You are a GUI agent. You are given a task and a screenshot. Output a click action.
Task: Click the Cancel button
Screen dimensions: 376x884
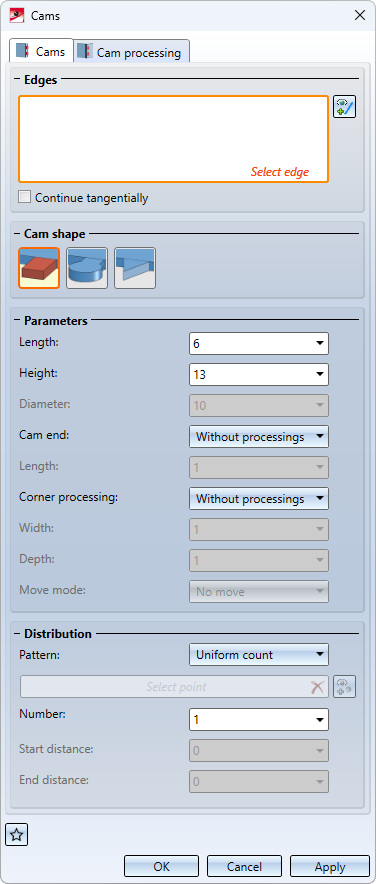pos(244,867)
